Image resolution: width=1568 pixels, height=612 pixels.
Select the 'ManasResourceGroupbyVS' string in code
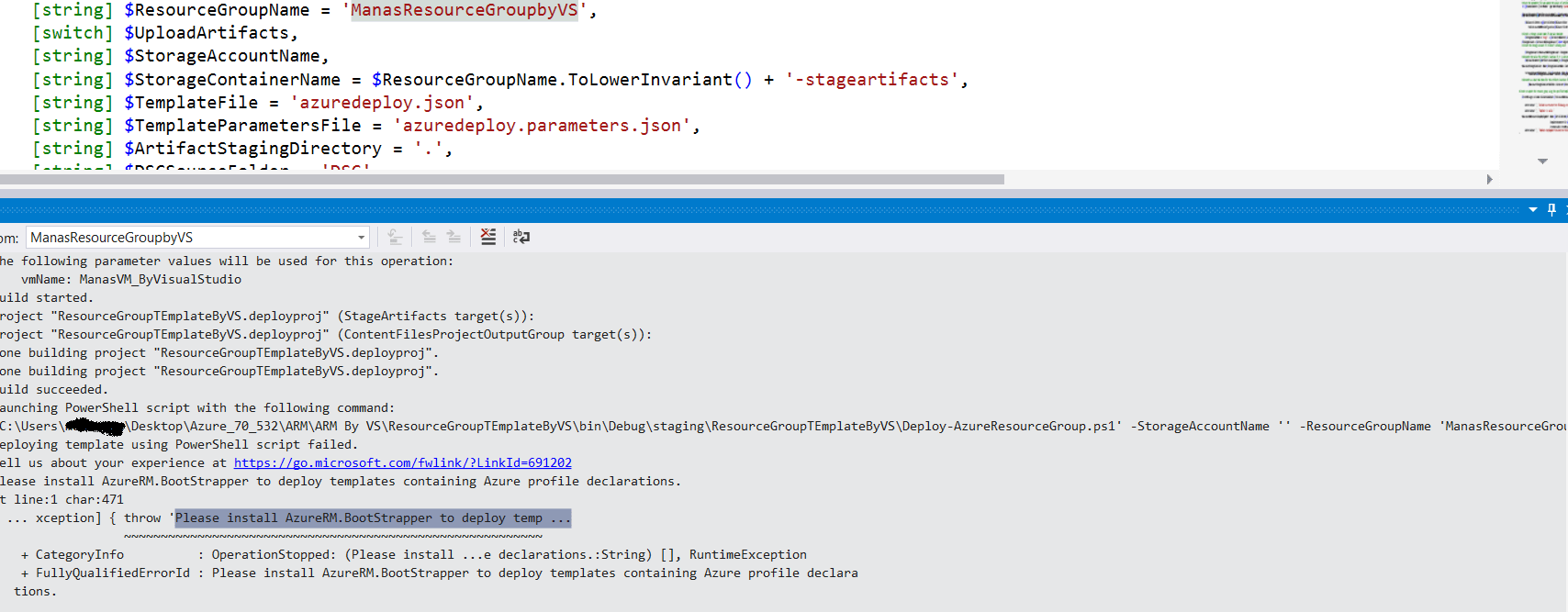(465, 10)
